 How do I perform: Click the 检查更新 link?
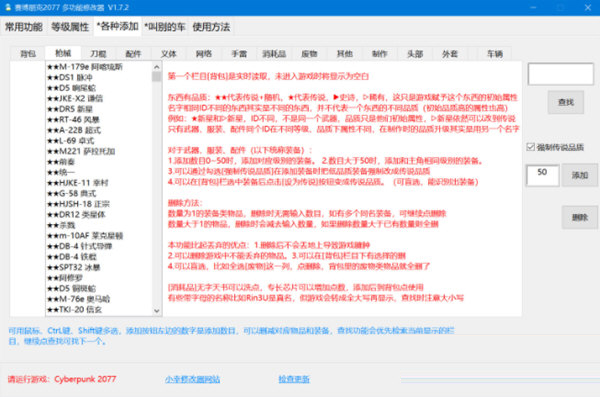[294, 379]
